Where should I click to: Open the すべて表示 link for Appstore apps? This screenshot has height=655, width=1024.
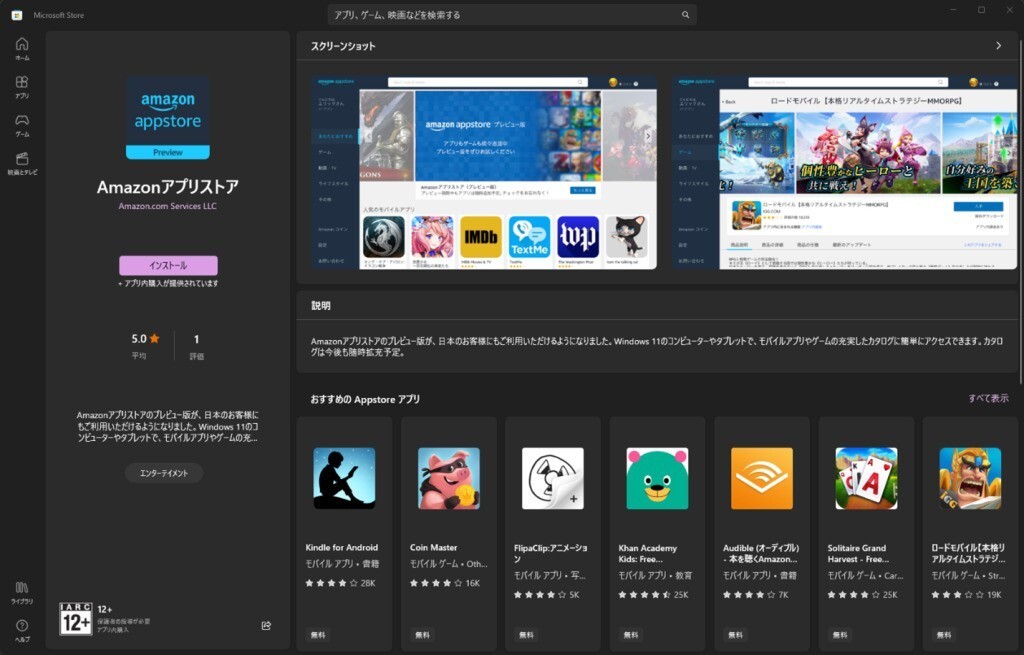[991, 397]
